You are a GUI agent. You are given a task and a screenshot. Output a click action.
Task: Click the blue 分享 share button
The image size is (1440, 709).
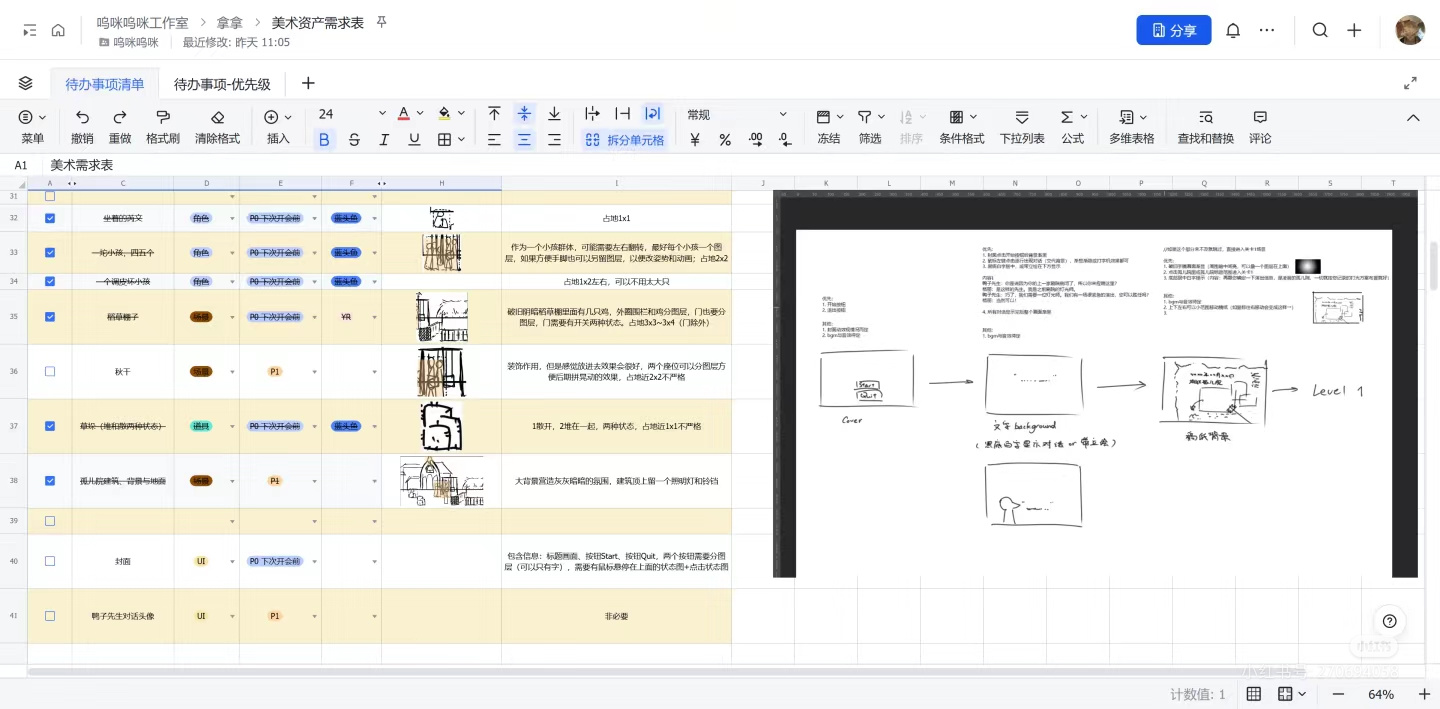pos(1174,30)
